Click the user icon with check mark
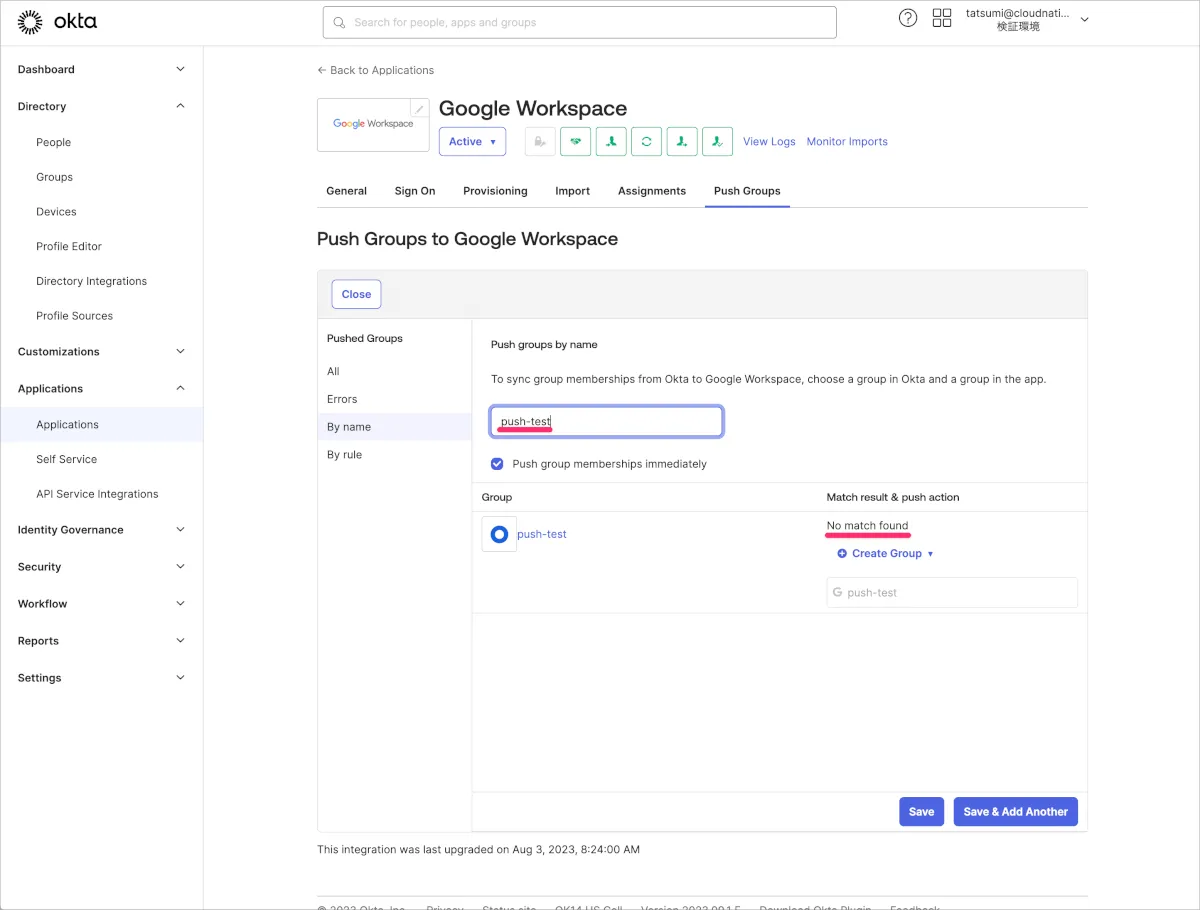This screenshot has width=1200, height=910. point(717,142)
